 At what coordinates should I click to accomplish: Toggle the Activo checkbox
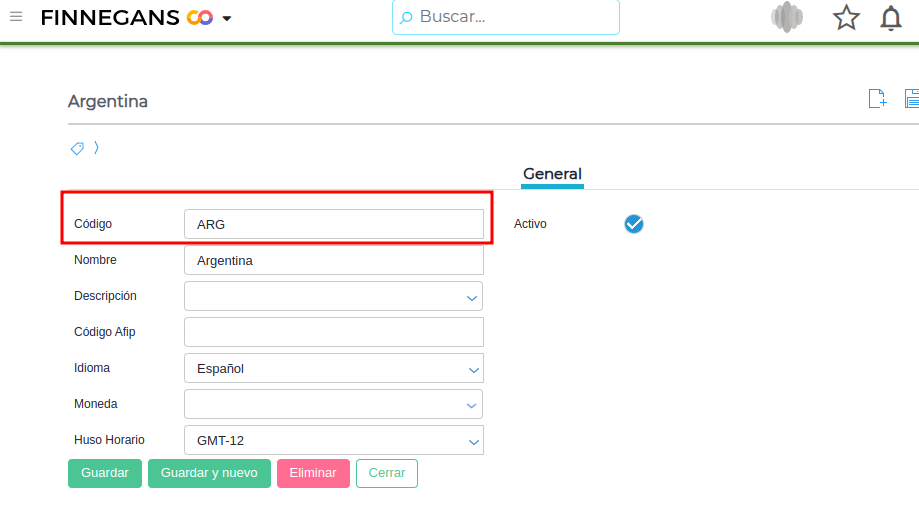(633, 224)
